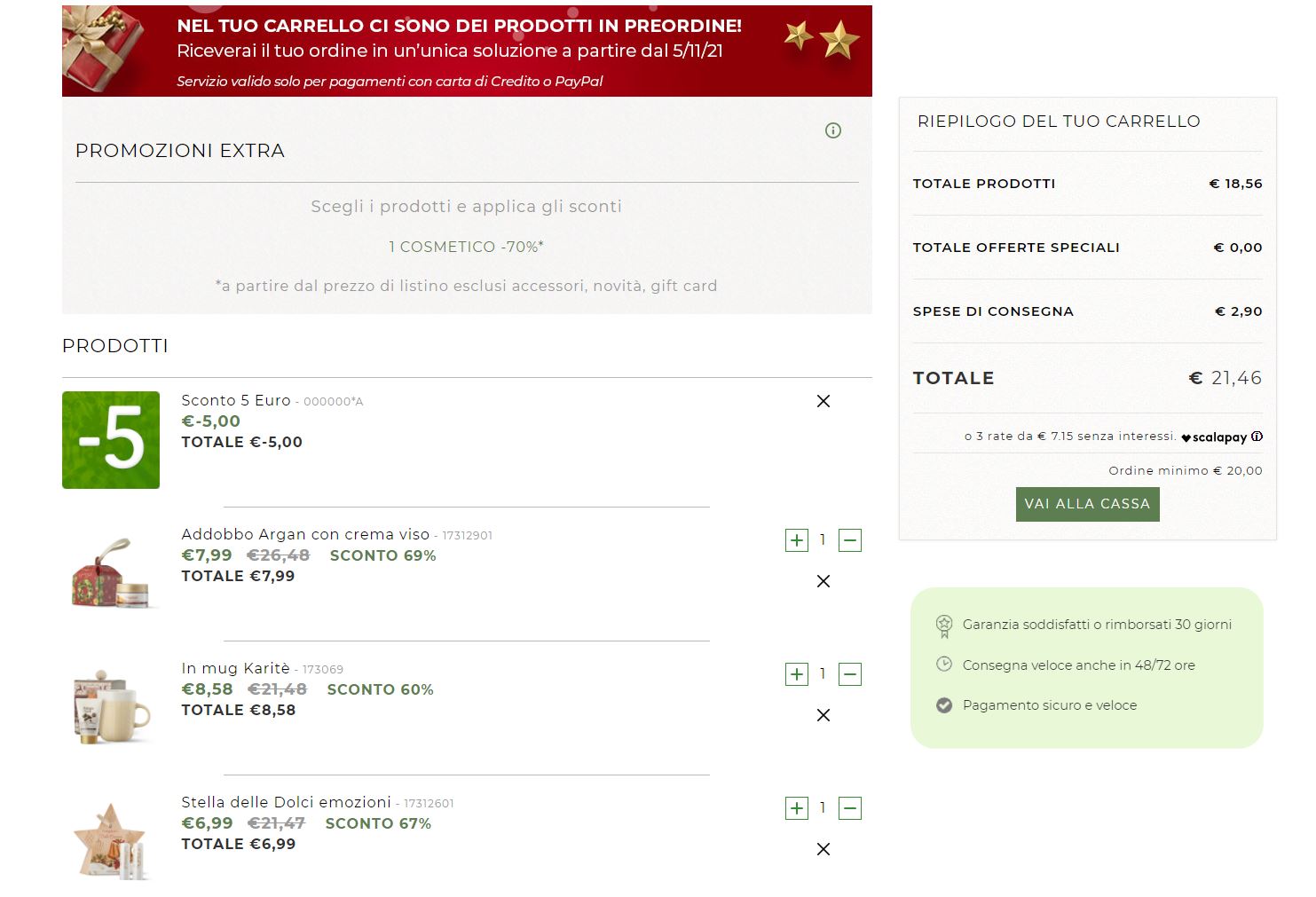Image resolution: width=1316 pixels, height=897 pixels.
Task: Remove In mug Karitè from cart
Action: [823, 715]
